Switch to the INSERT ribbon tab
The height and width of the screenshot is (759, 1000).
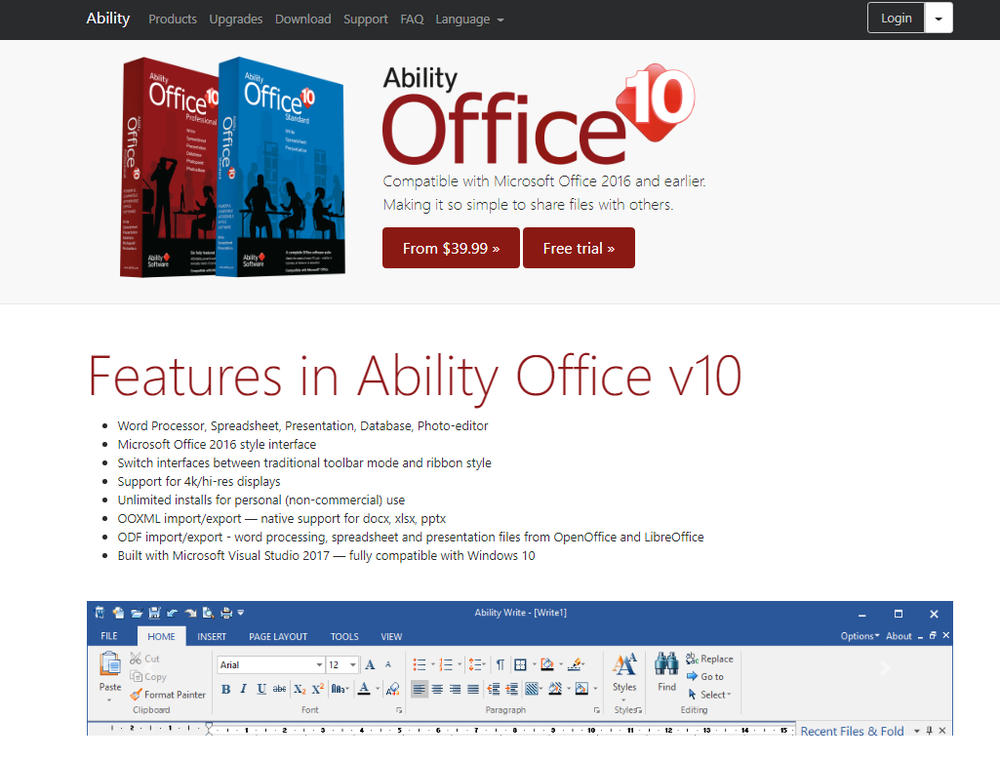click(x=212, y=637)
